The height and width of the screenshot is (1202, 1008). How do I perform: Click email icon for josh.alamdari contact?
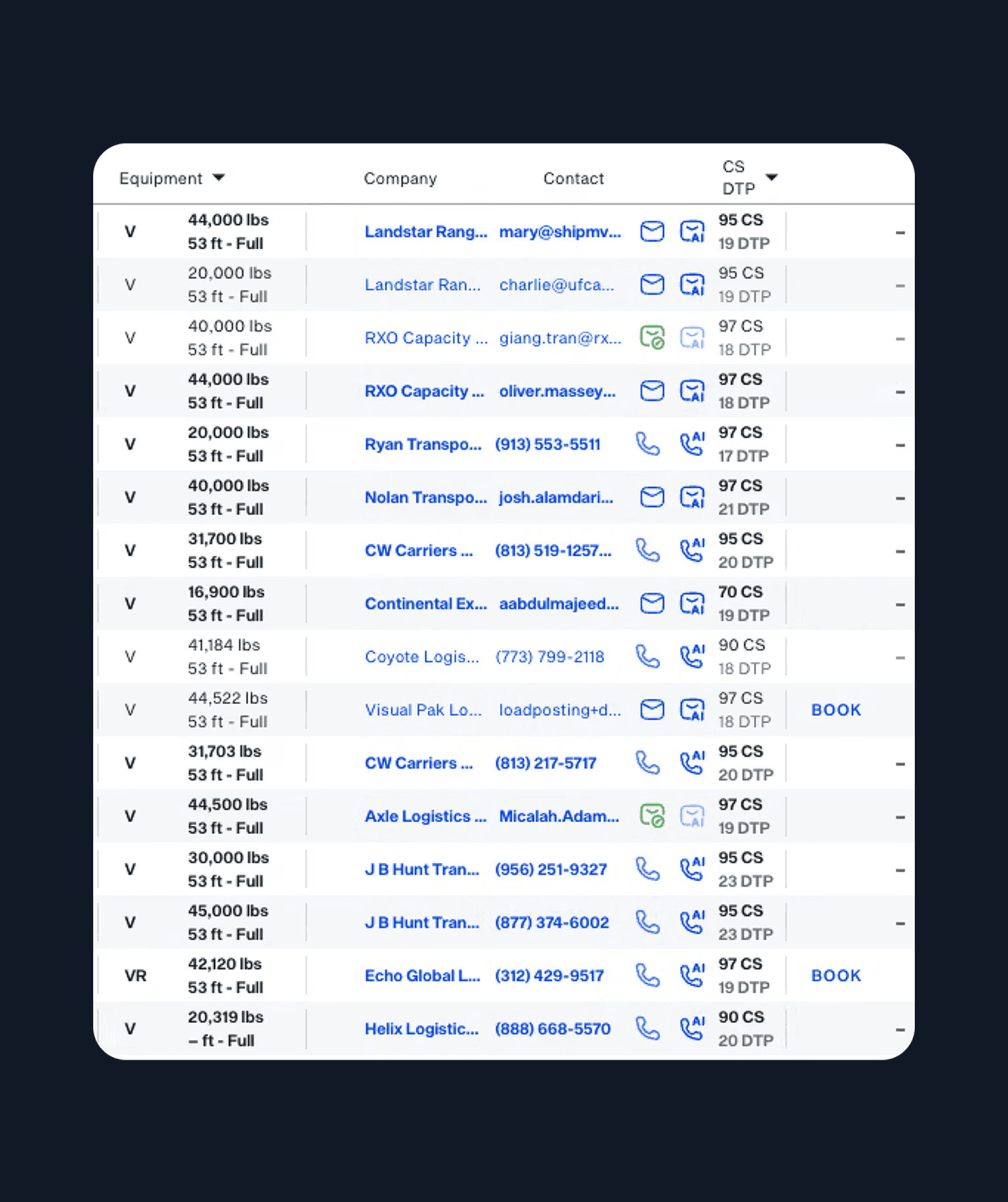coord(652,497)
